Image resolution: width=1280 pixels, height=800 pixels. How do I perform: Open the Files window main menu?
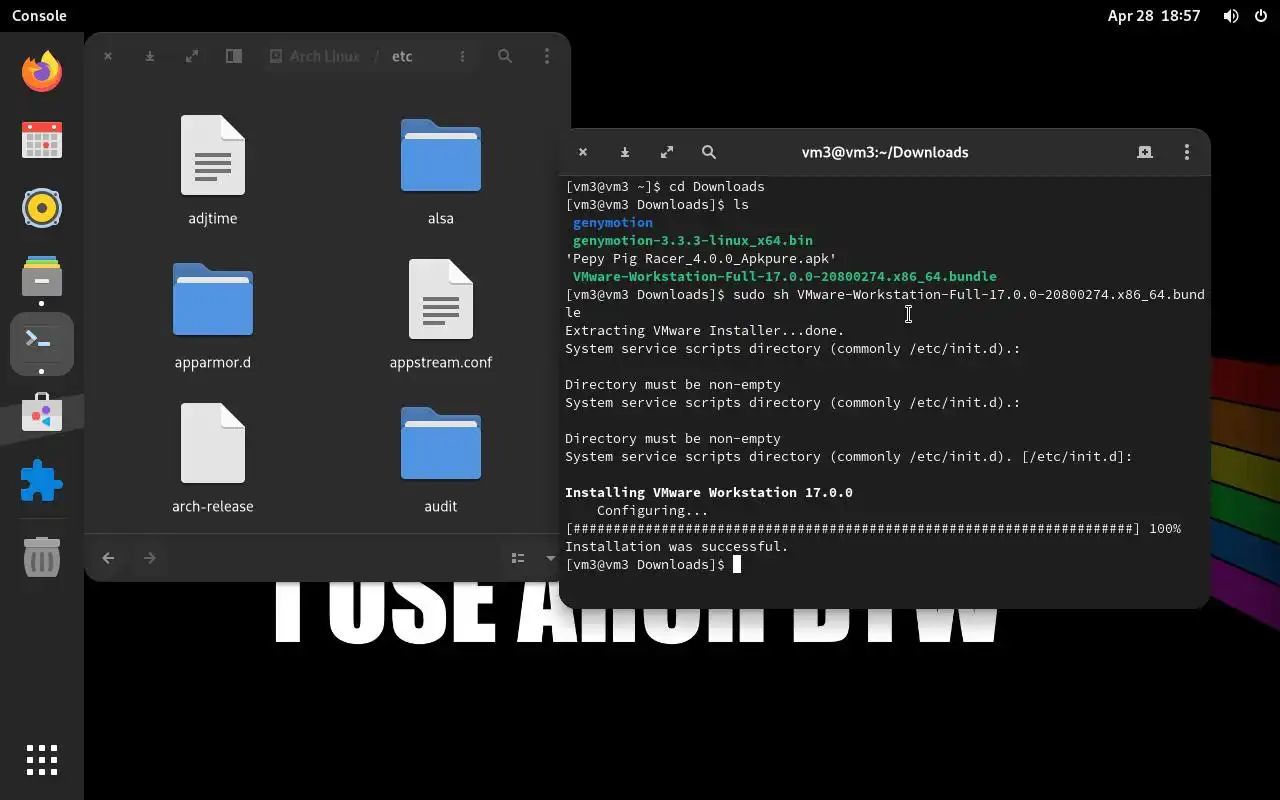[546, 56]
